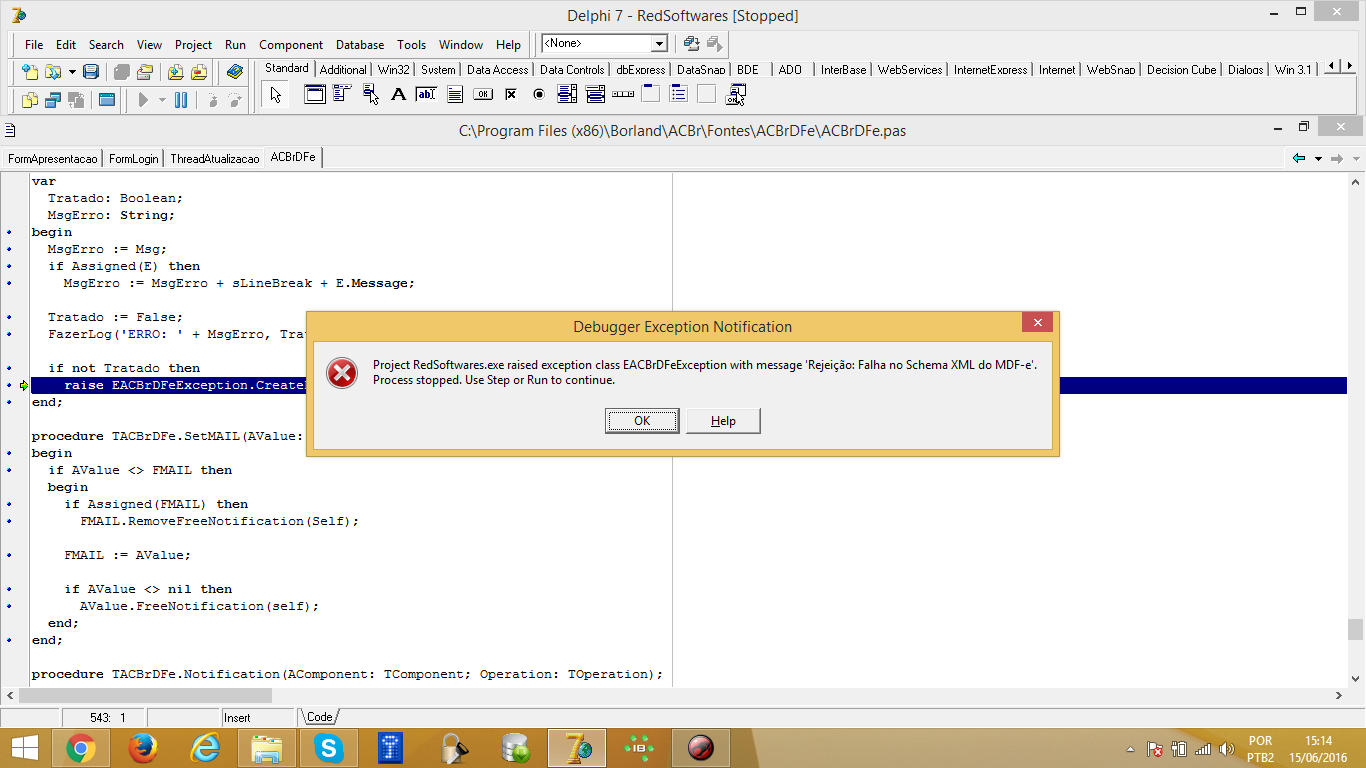Open the Database menu

(360, 45)
